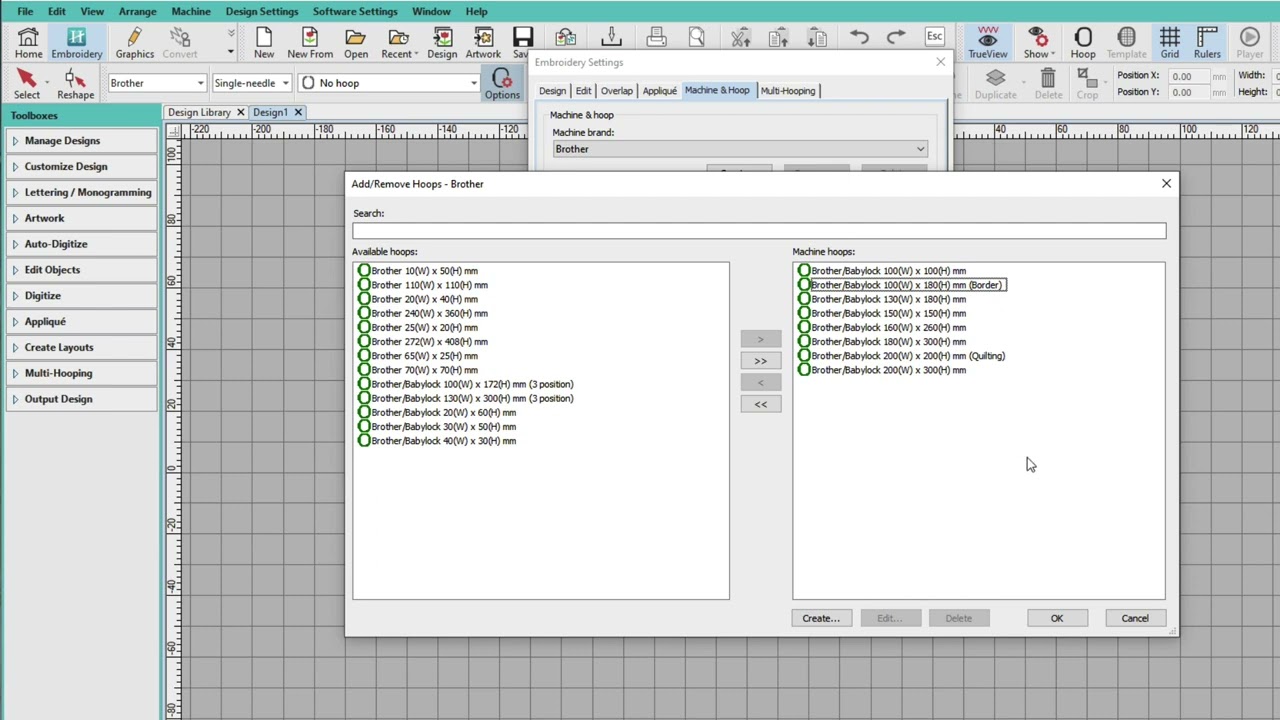Open embroidery Options gear icon
Viewport: 1280px width, 720px height.
[502, 84]
